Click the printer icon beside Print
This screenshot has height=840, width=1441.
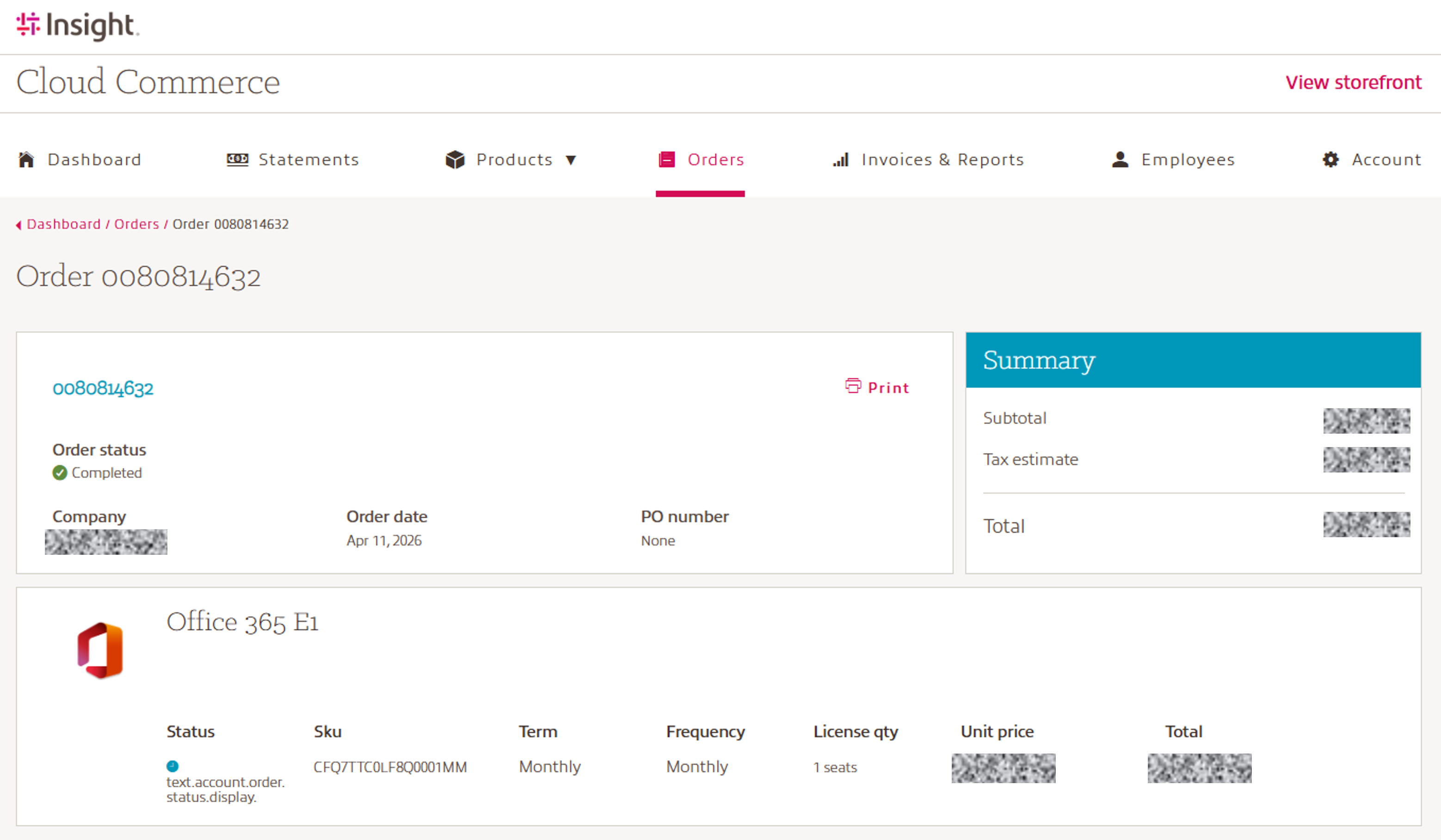tap(853, 386)
